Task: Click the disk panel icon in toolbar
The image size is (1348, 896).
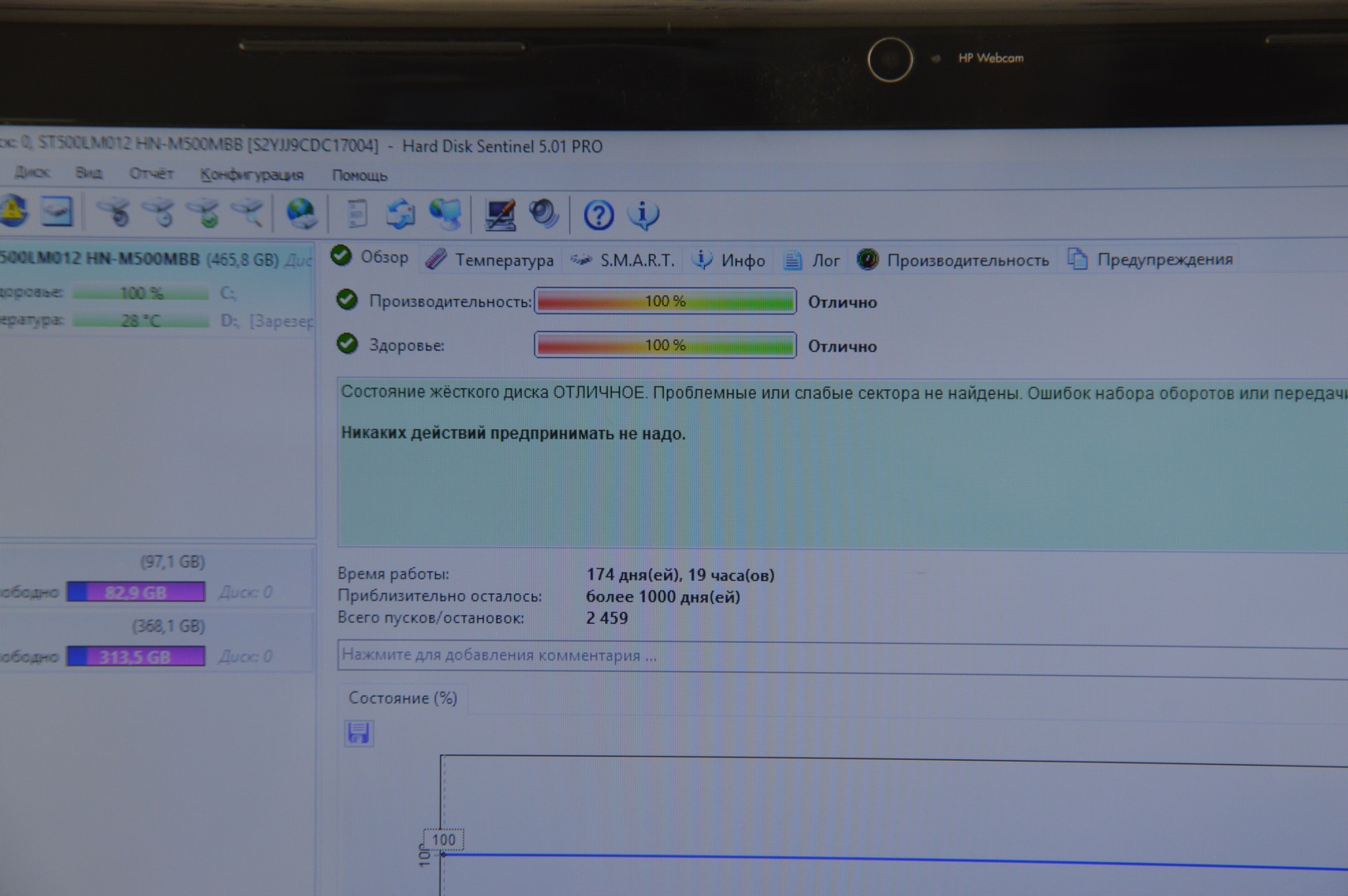Action: [x=57, y=212]
